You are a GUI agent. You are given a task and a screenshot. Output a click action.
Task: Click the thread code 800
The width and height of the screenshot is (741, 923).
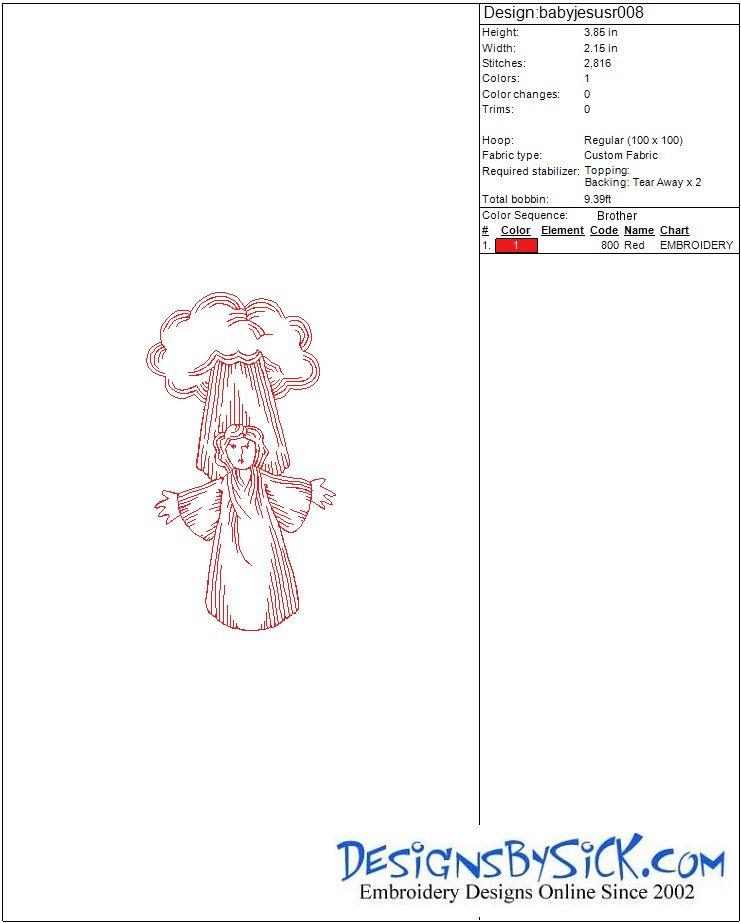point(610,245)
